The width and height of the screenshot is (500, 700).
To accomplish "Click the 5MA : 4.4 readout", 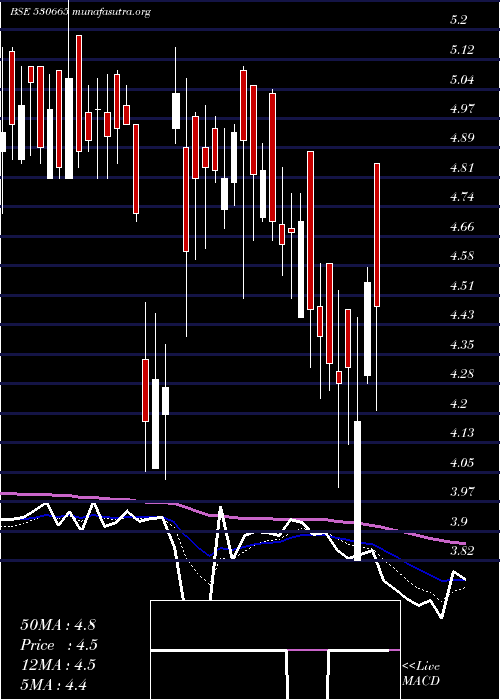I will tap(54, 684).
